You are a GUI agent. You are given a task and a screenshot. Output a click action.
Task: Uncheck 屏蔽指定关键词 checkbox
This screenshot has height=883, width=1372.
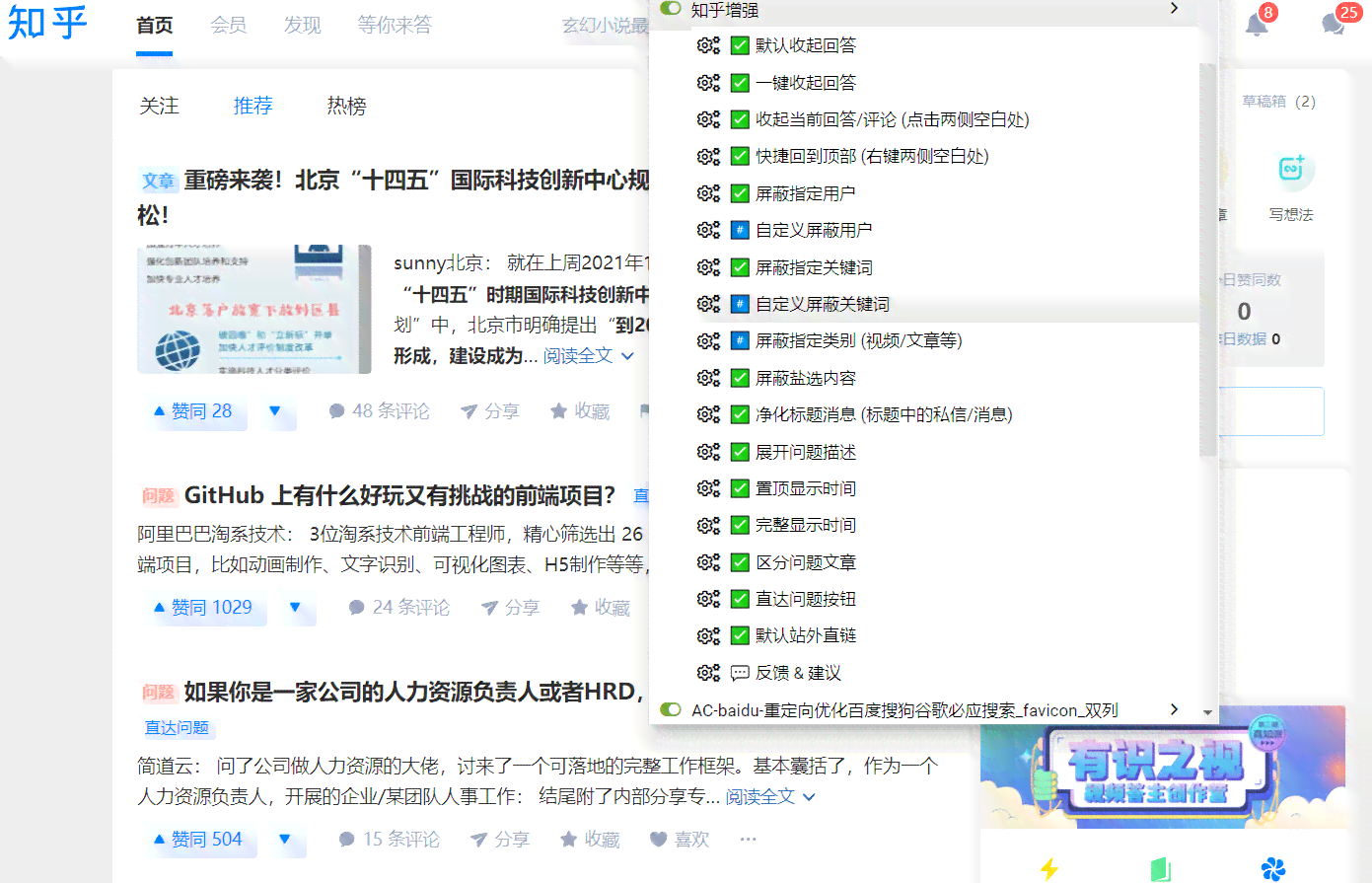coord(740,267)
